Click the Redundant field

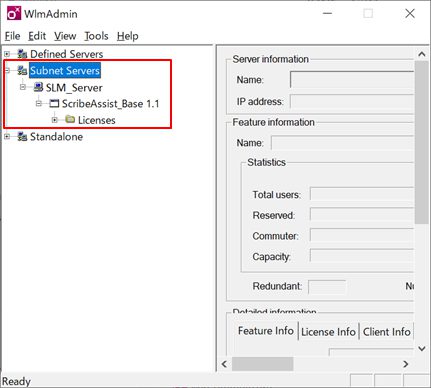point(327,287)
